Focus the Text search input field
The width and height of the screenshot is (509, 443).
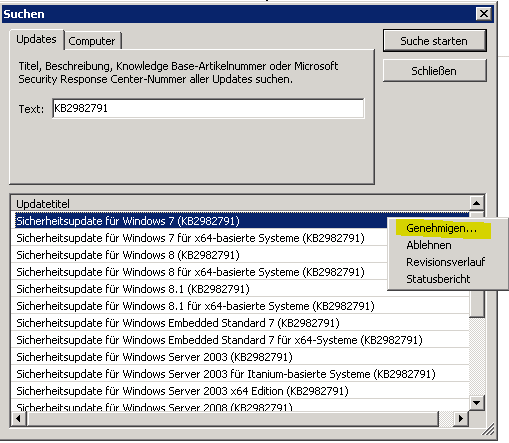pyautogui.click(x=208, y=108)
